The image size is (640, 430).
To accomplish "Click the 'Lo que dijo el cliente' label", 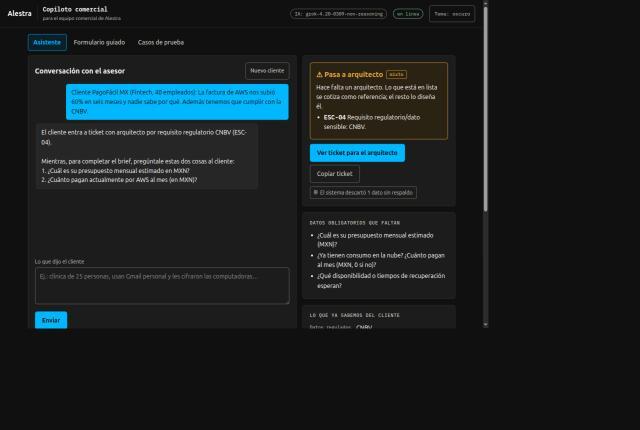I will tap(60, 262).
